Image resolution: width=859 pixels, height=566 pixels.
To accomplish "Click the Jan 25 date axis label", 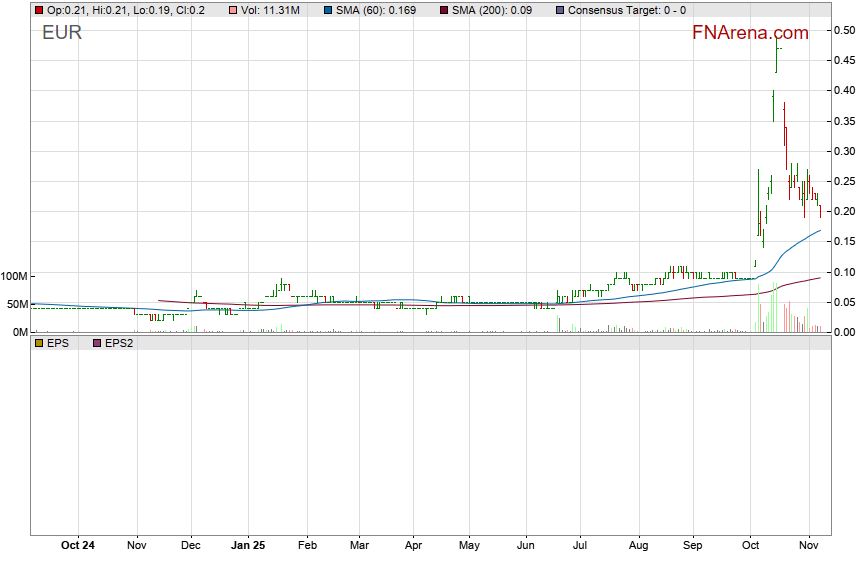I will [248, 546].
